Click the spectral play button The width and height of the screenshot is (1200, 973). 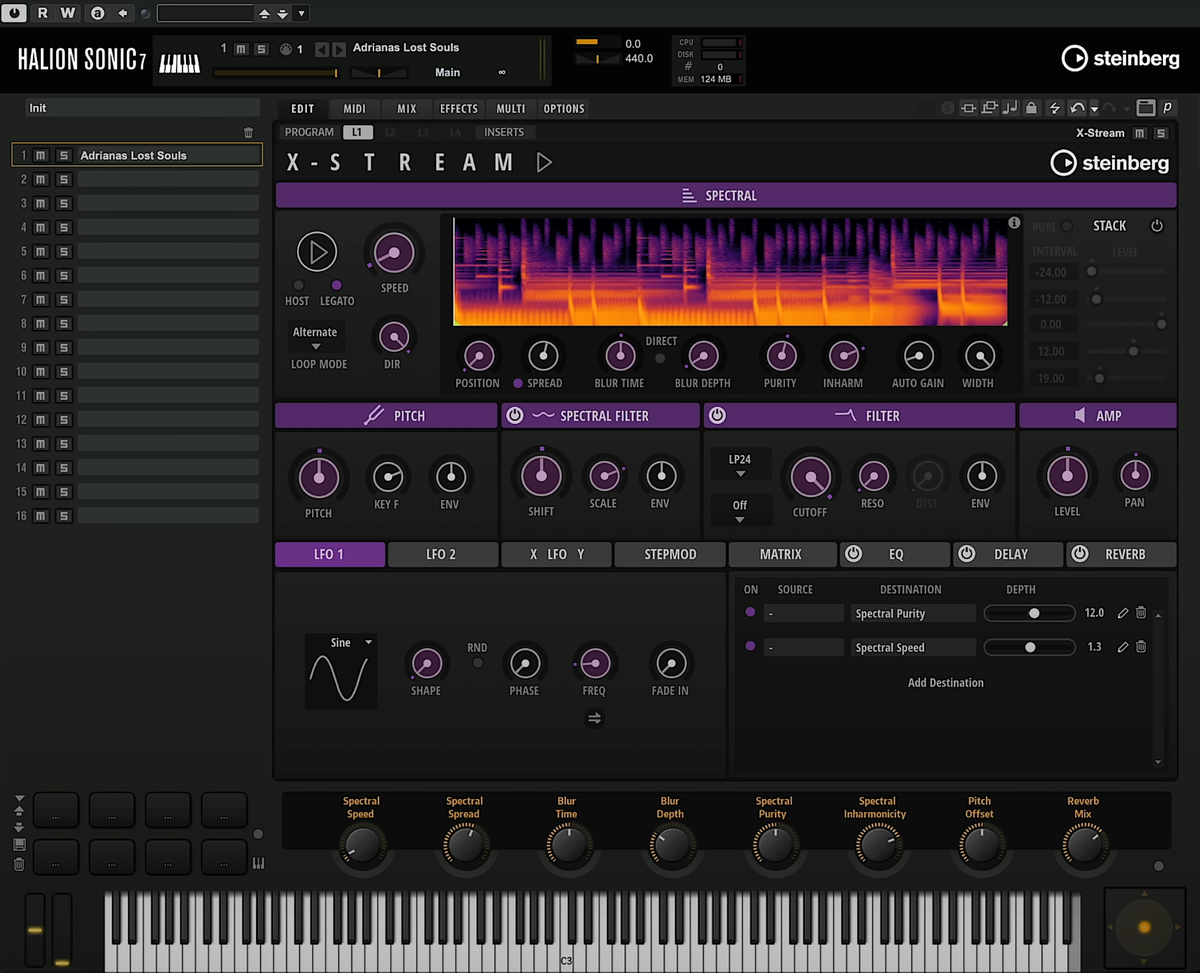click(317, 252)
